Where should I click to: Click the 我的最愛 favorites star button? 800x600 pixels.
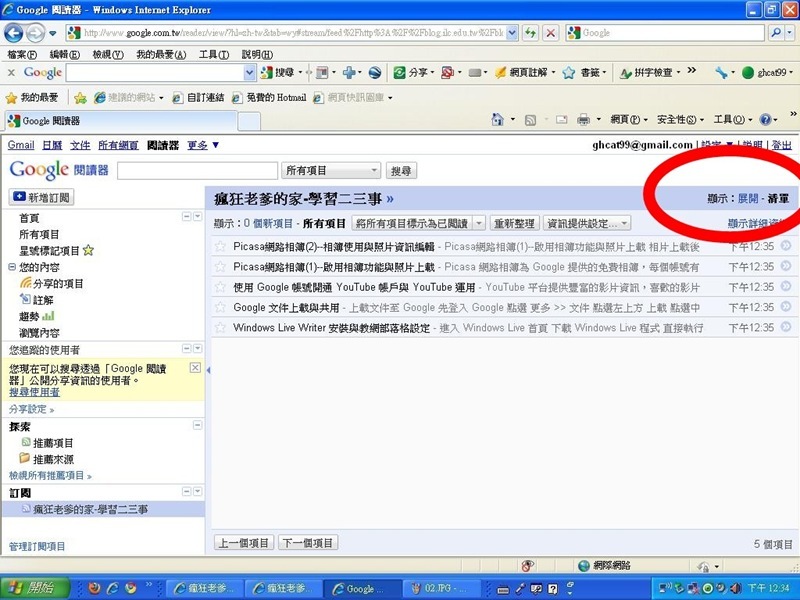(32, 97)
